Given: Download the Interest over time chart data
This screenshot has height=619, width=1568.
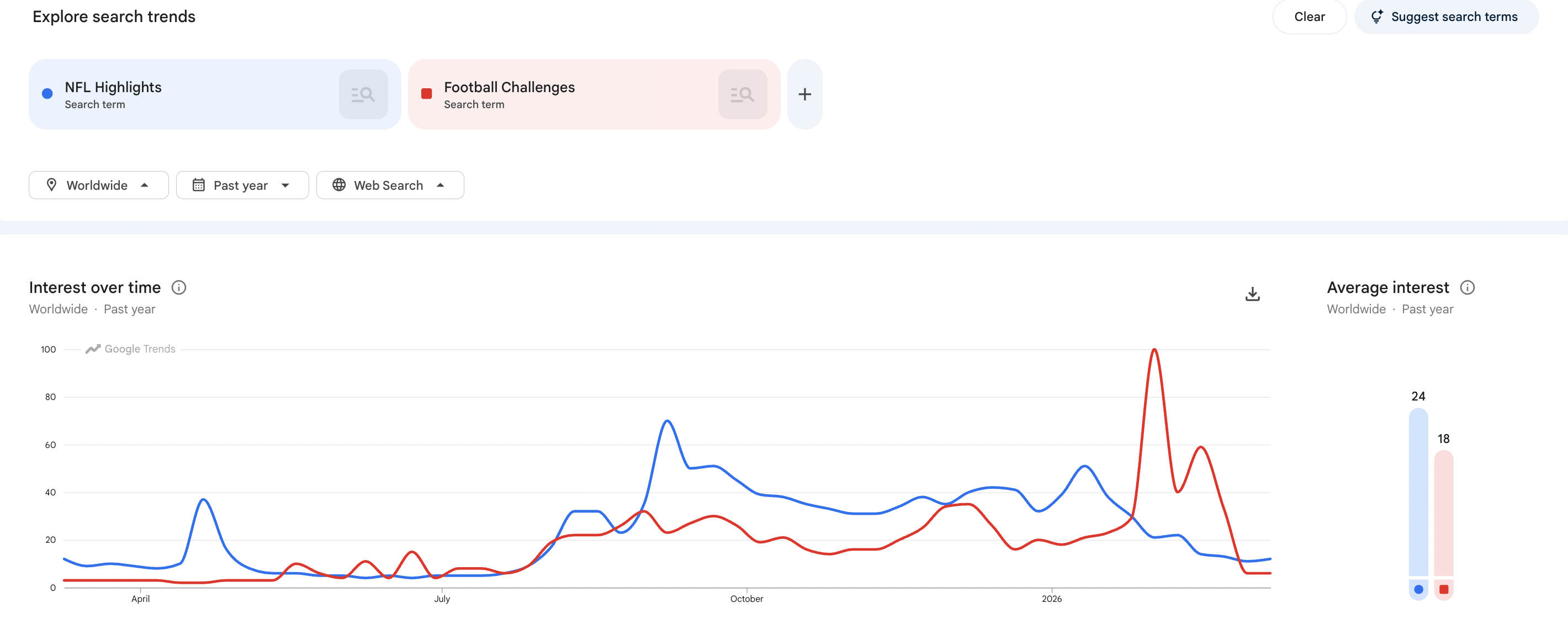Looking at the screenshot, I should [1252, 294].
